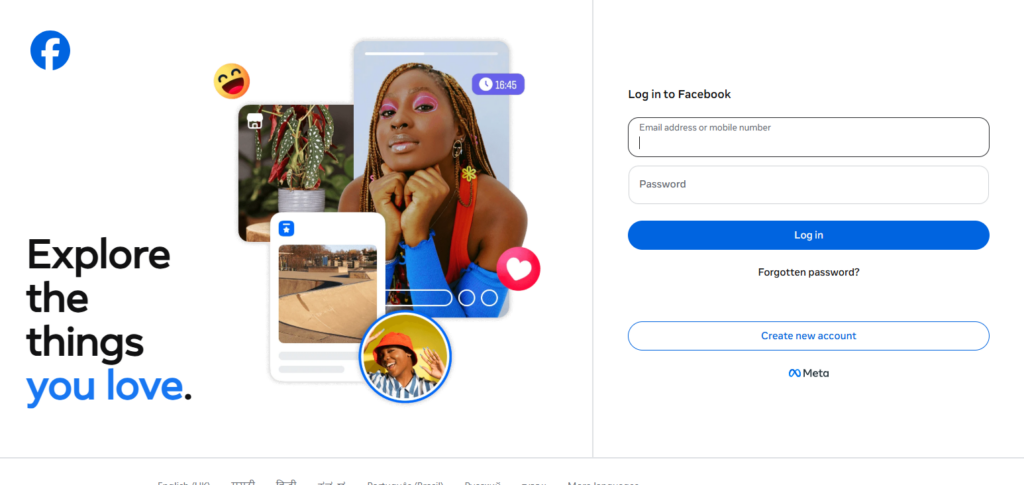Viewport: 1024px width, 485px height.
Task: Click the laughing emoji reaction
Action: [232, 82]
